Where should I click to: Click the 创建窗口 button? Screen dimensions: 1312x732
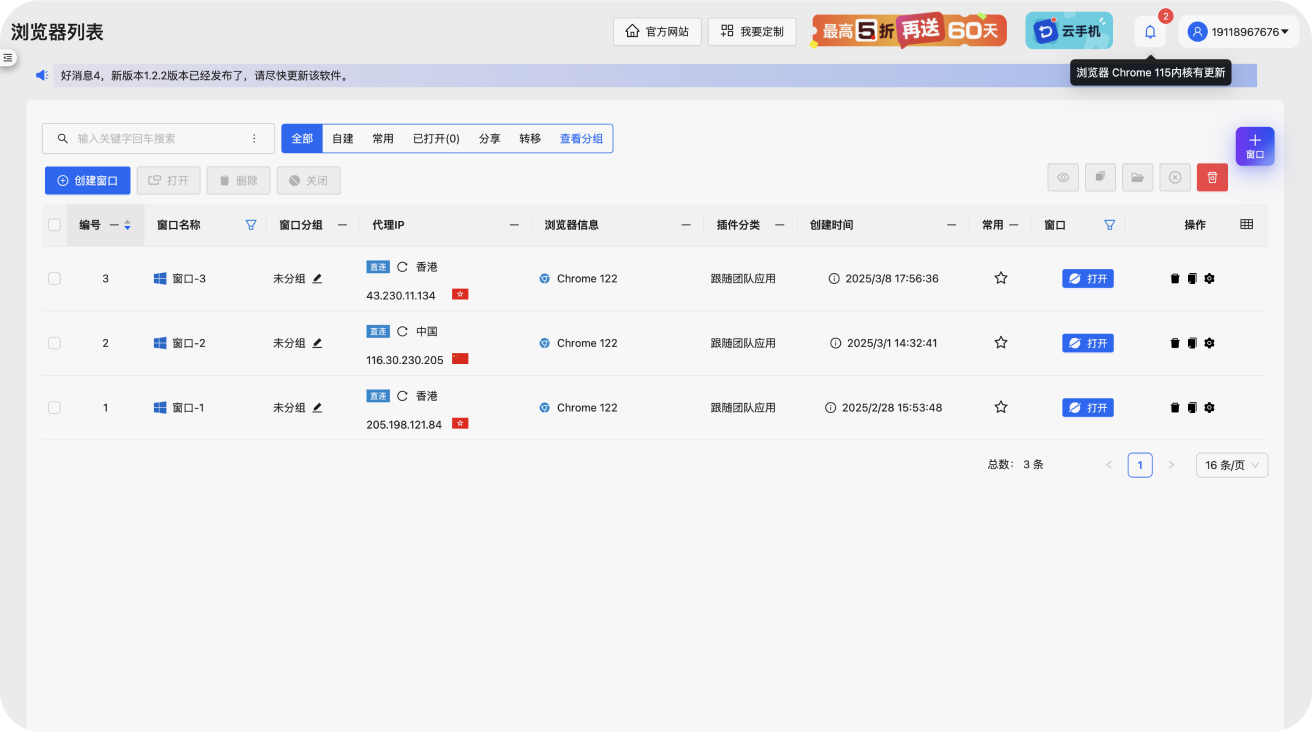(88, 180)
